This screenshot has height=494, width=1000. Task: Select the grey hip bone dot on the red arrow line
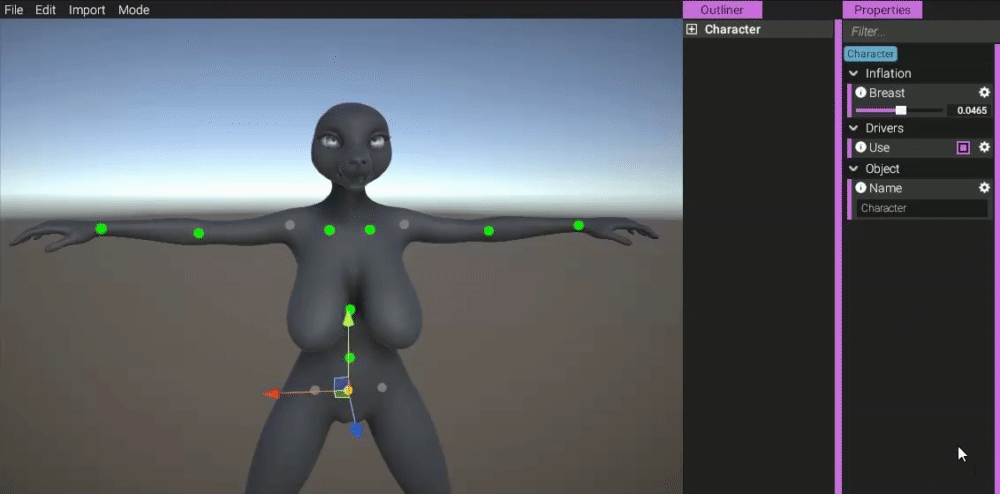(314, 390)
